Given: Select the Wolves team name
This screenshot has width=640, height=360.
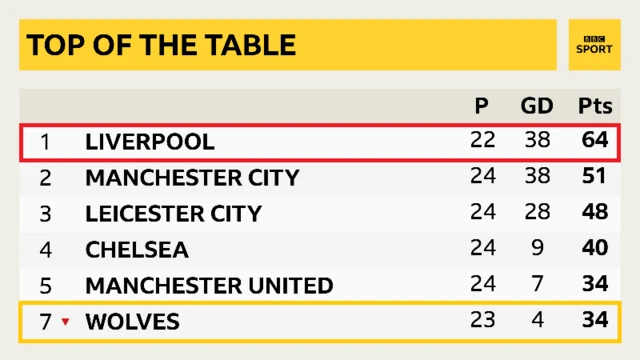Looking at the screenshot, I should (x=132, y=322).
